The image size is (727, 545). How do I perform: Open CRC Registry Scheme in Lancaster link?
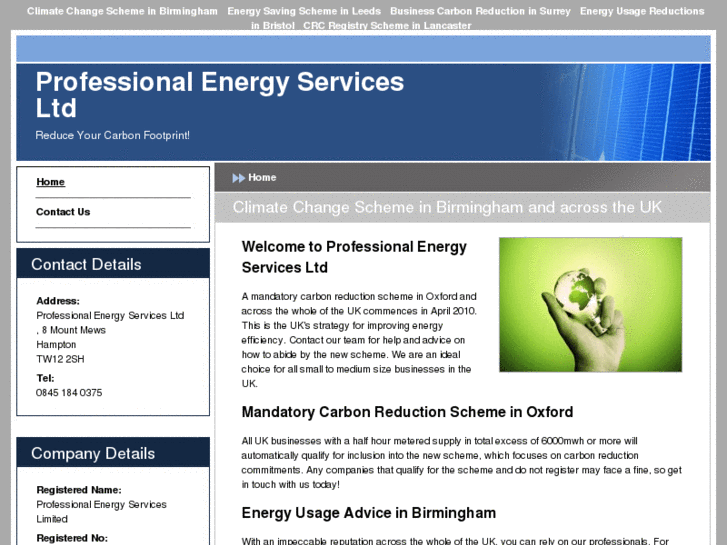pyautogui.click(x=387, y=26)
